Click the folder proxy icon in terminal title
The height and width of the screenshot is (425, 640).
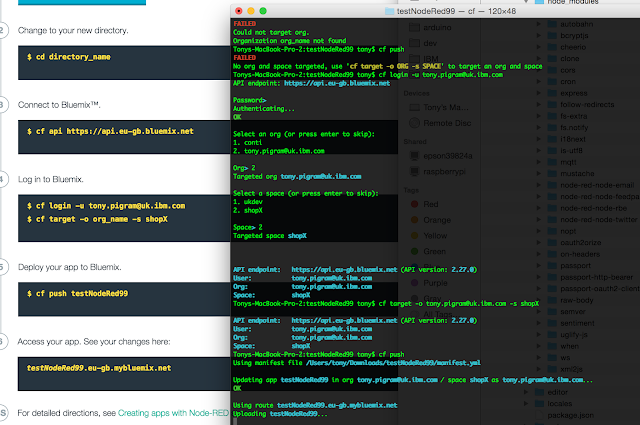(389, 11)
